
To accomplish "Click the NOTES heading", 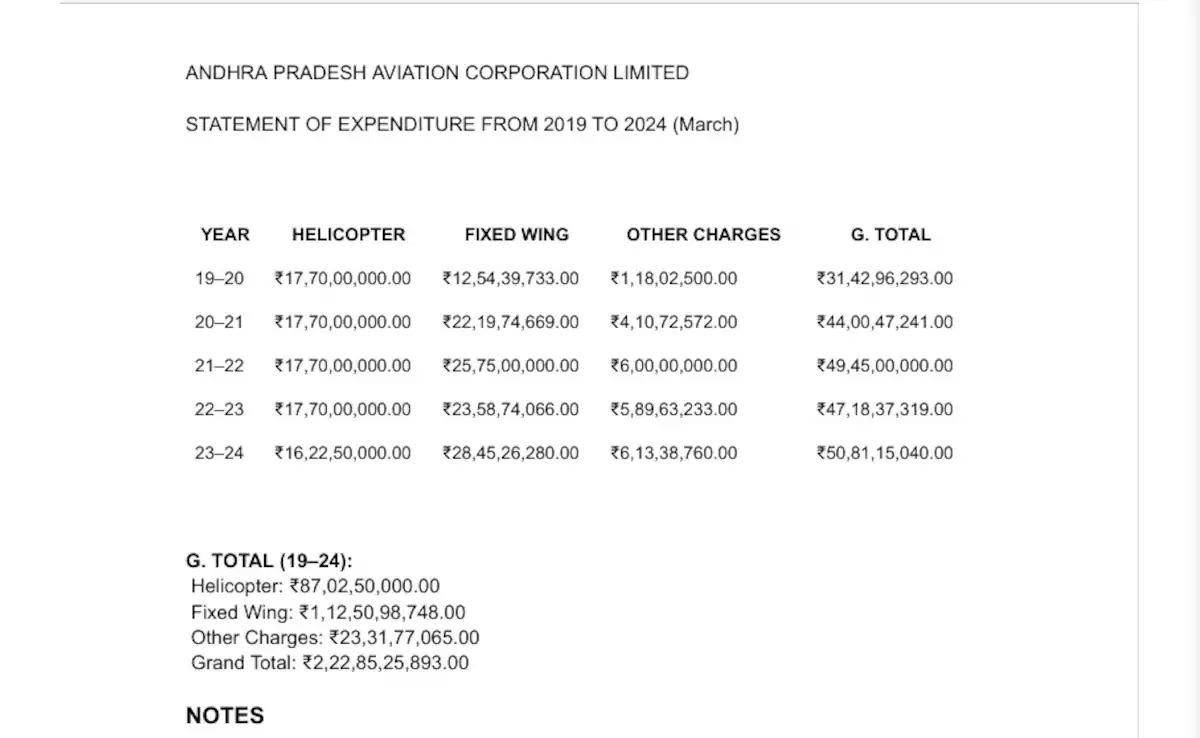I will (x=225, y=715).
